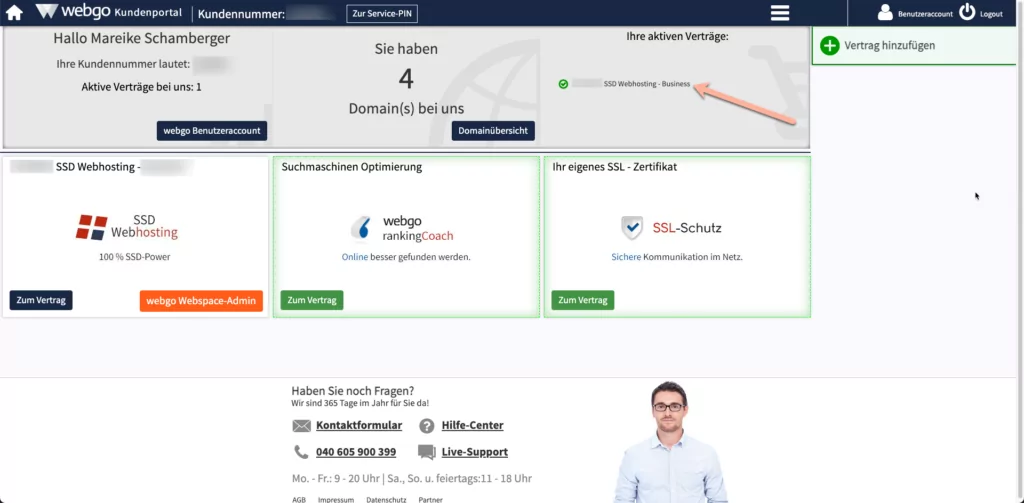Screen dimensions: 1024x503
Task: Click the Ihre aktiven Verträge heading
Action: point(677,37)
